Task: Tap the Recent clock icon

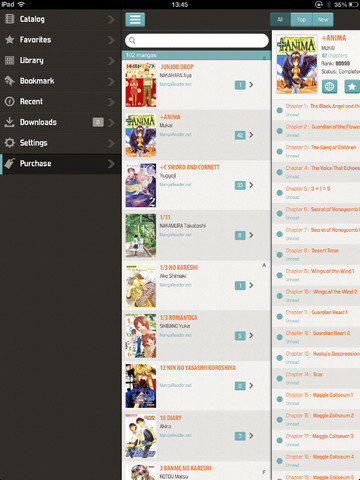Action: (10, 101)
